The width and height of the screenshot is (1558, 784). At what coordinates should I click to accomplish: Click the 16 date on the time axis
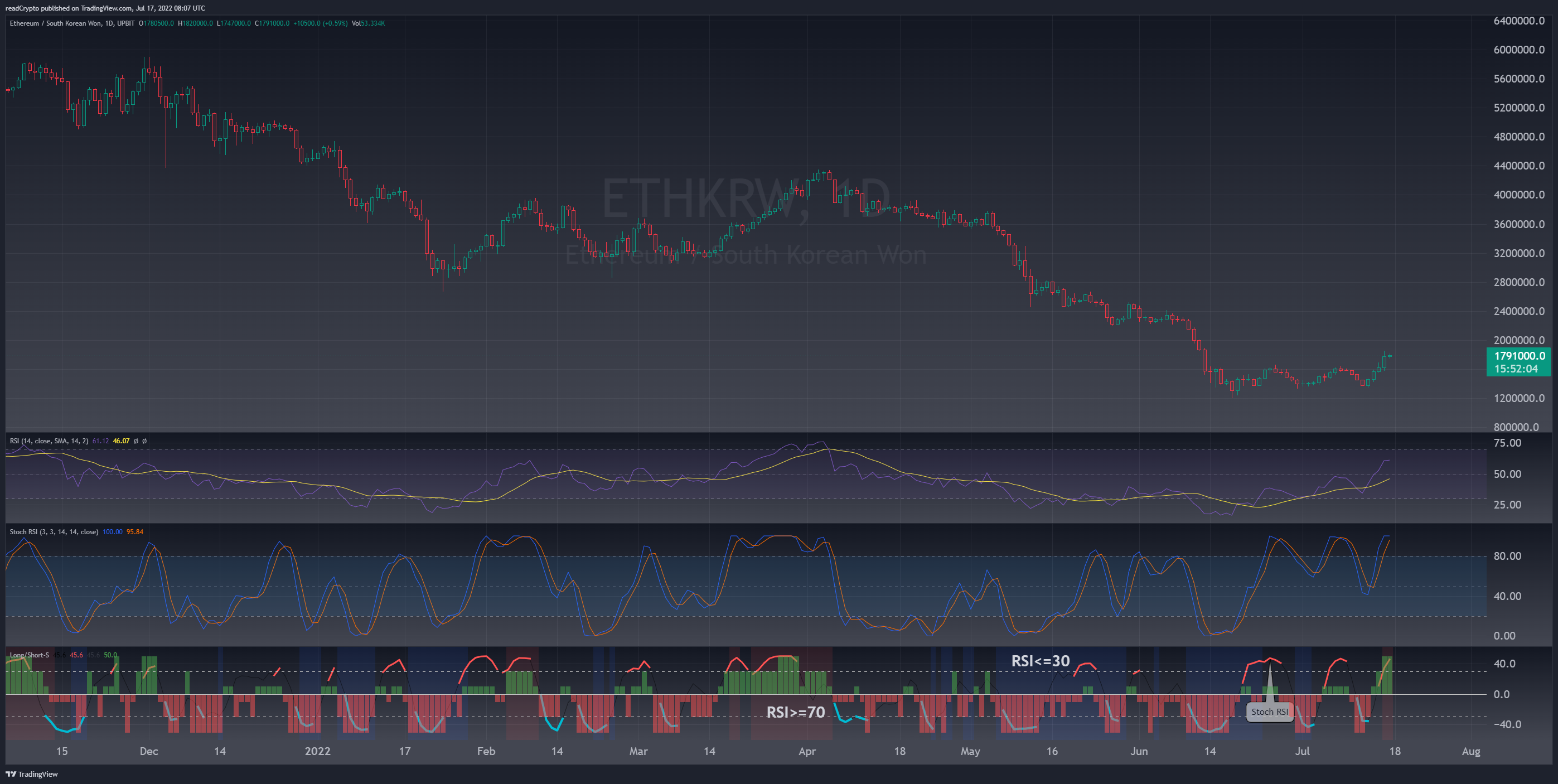[1052, 751]
